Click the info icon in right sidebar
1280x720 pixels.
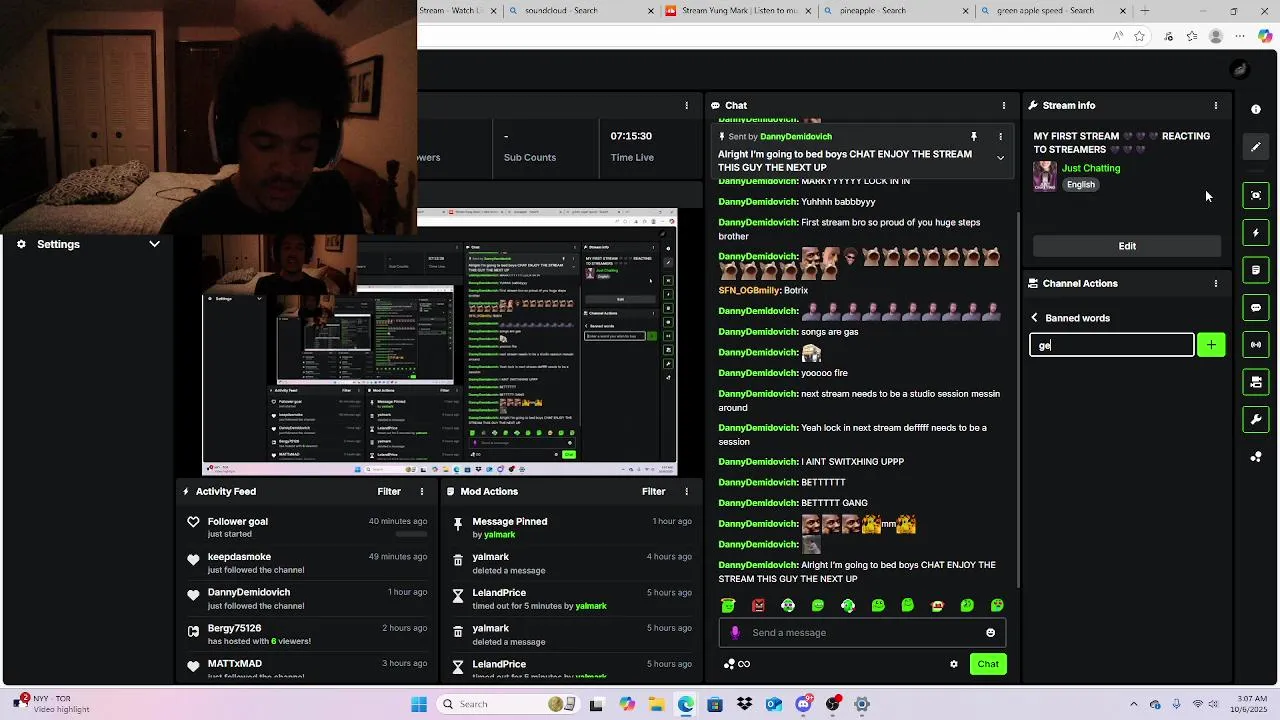1256,109
